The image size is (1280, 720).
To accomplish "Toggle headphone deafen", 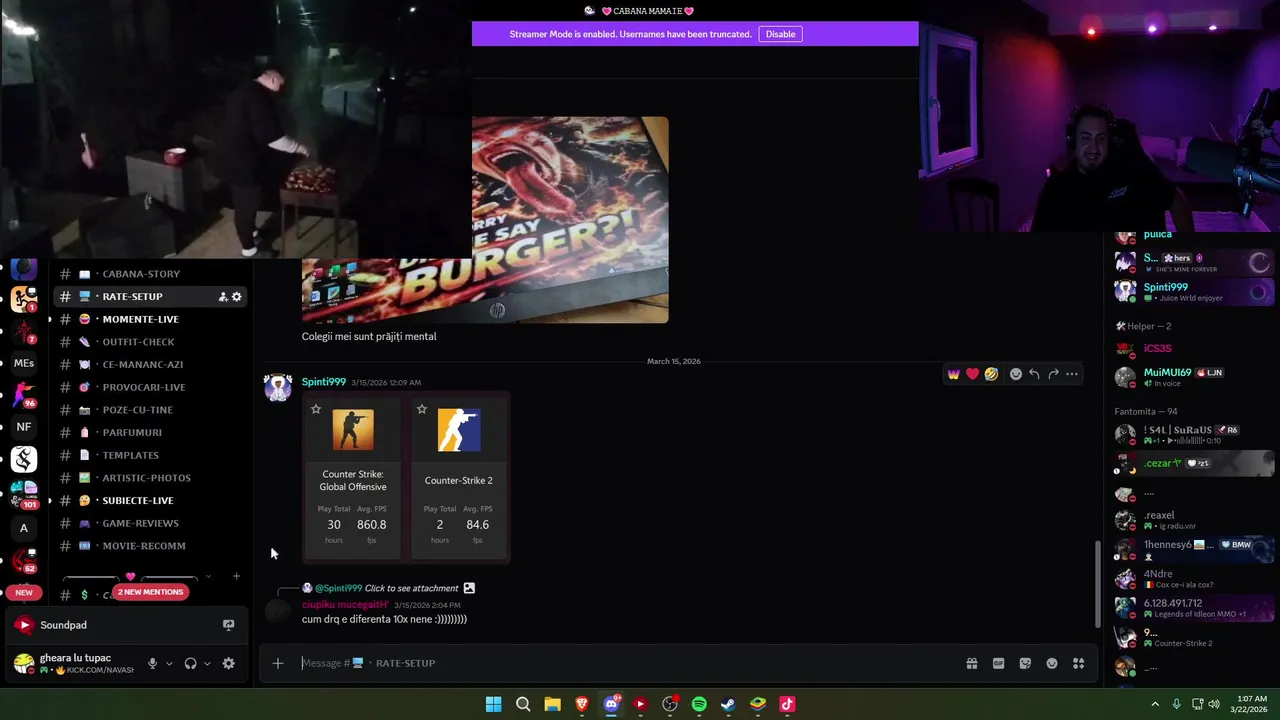I will [x=190, y=663].
